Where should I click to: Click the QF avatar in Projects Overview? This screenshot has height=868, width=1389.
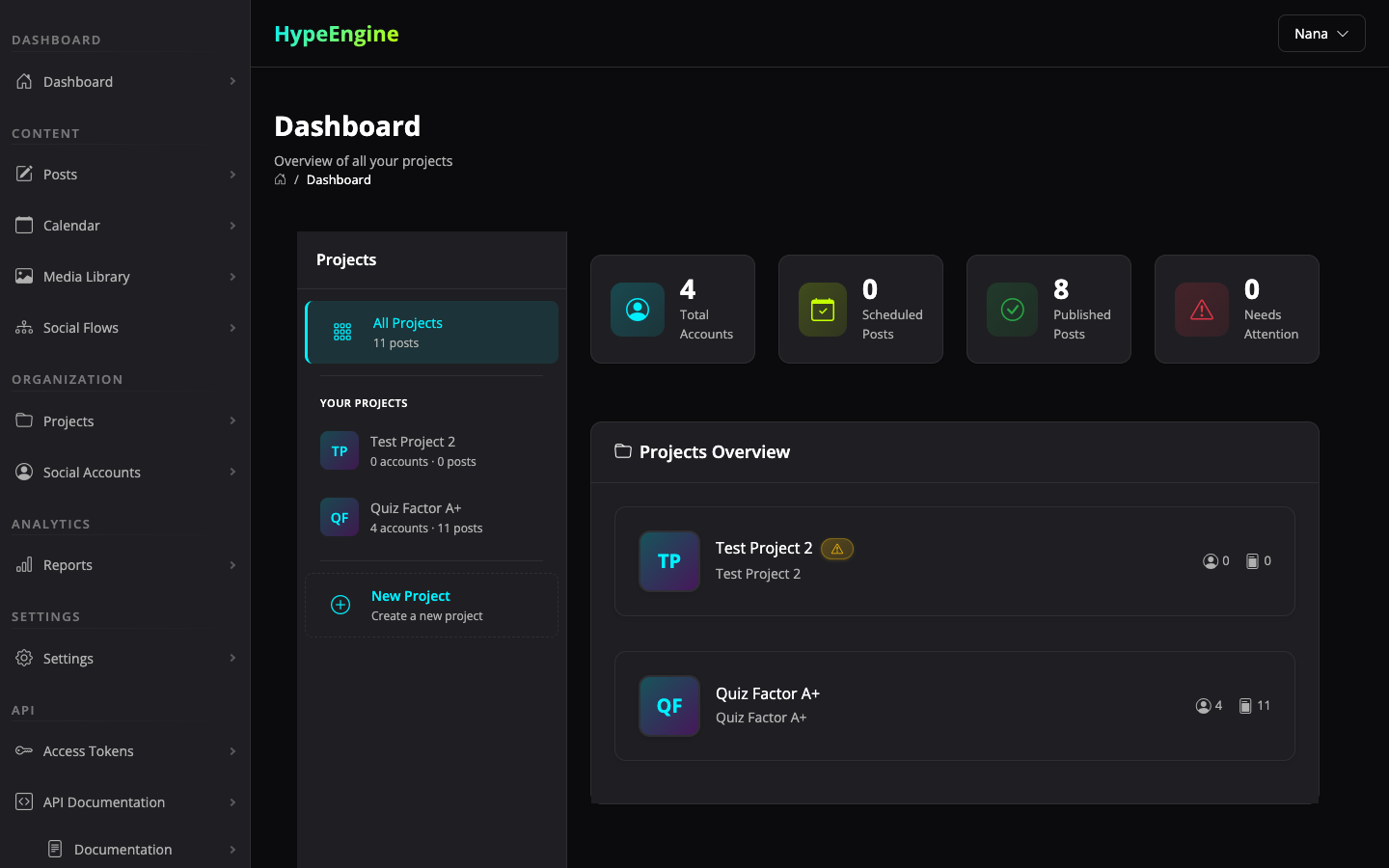point(669,706)
